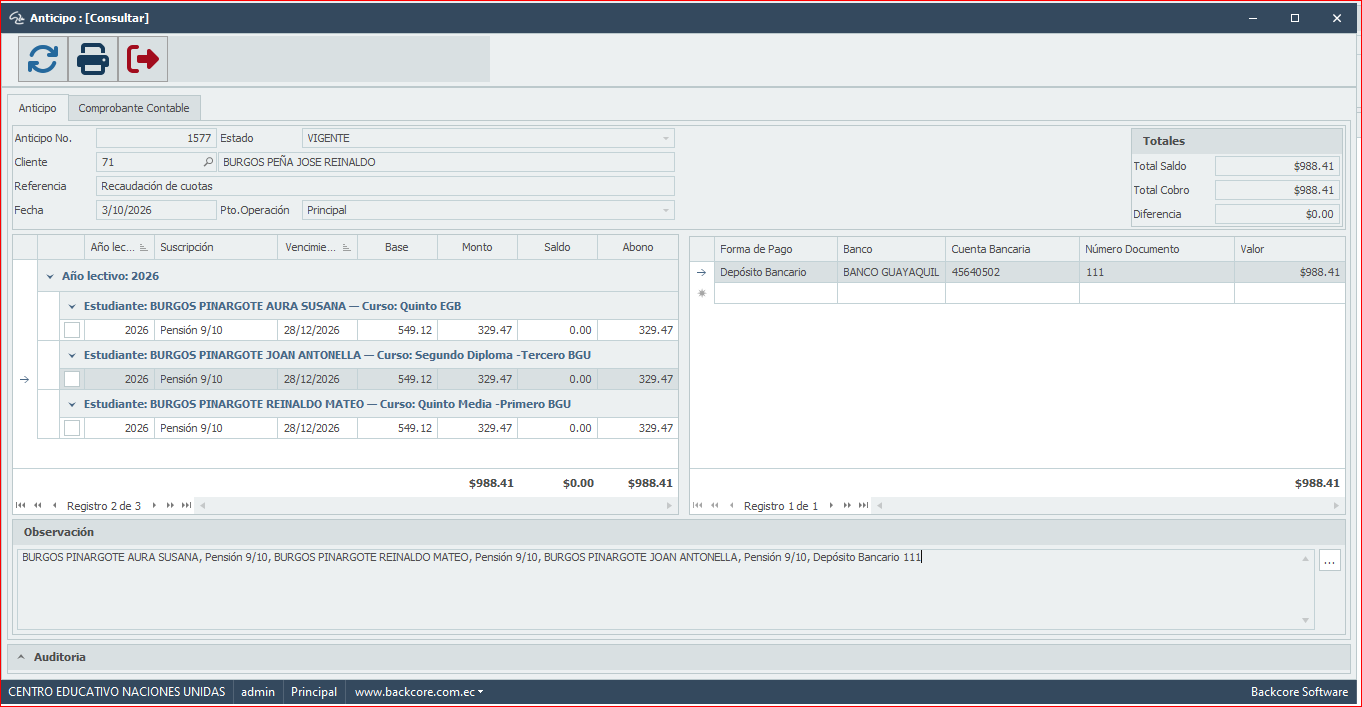Screen dimensions: 1362x707
Task: Go to next record in the Registro 2 de 3 pager
Action: tap(154, 506)
